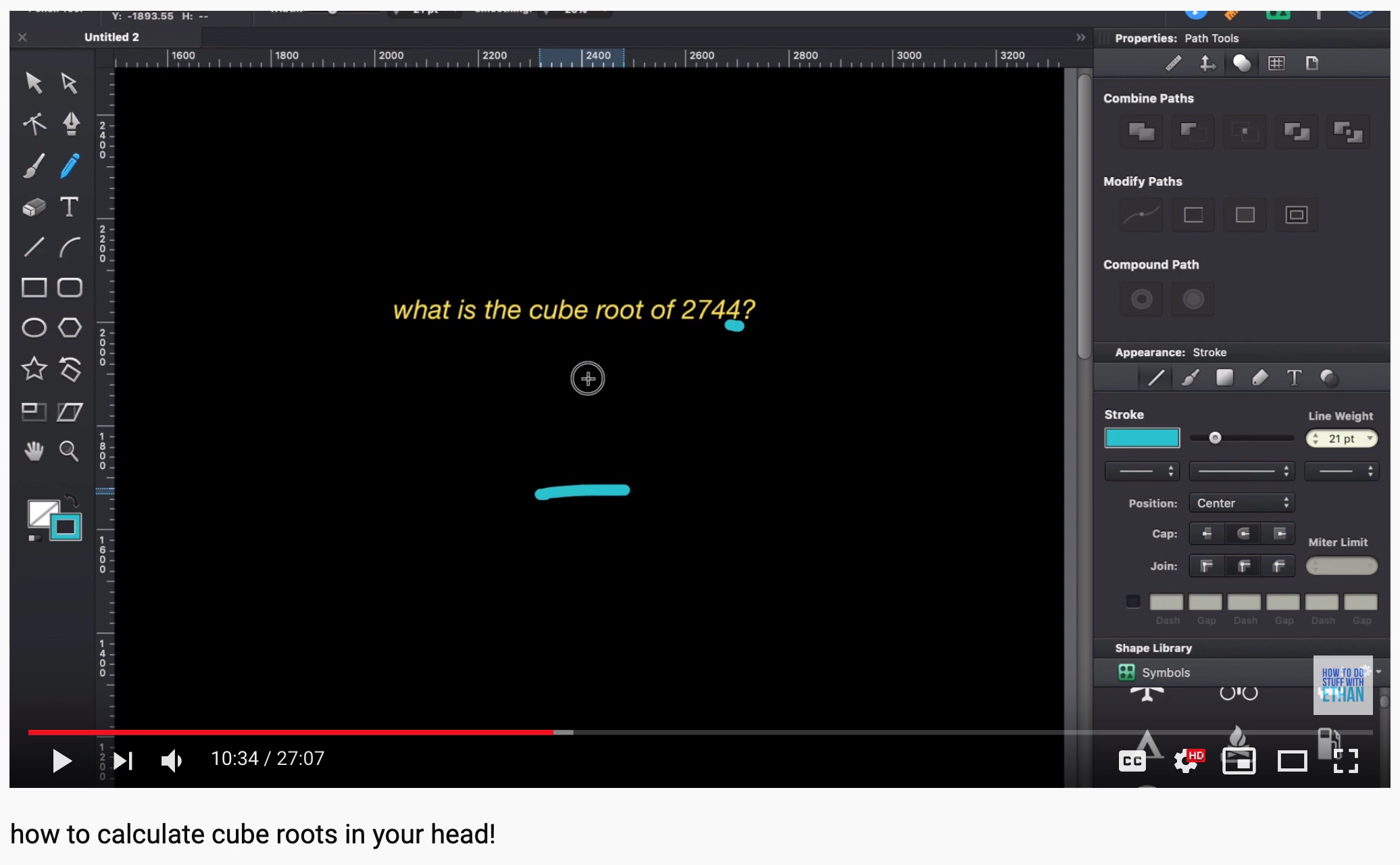Select the Ellipse tool

(34, 328)
